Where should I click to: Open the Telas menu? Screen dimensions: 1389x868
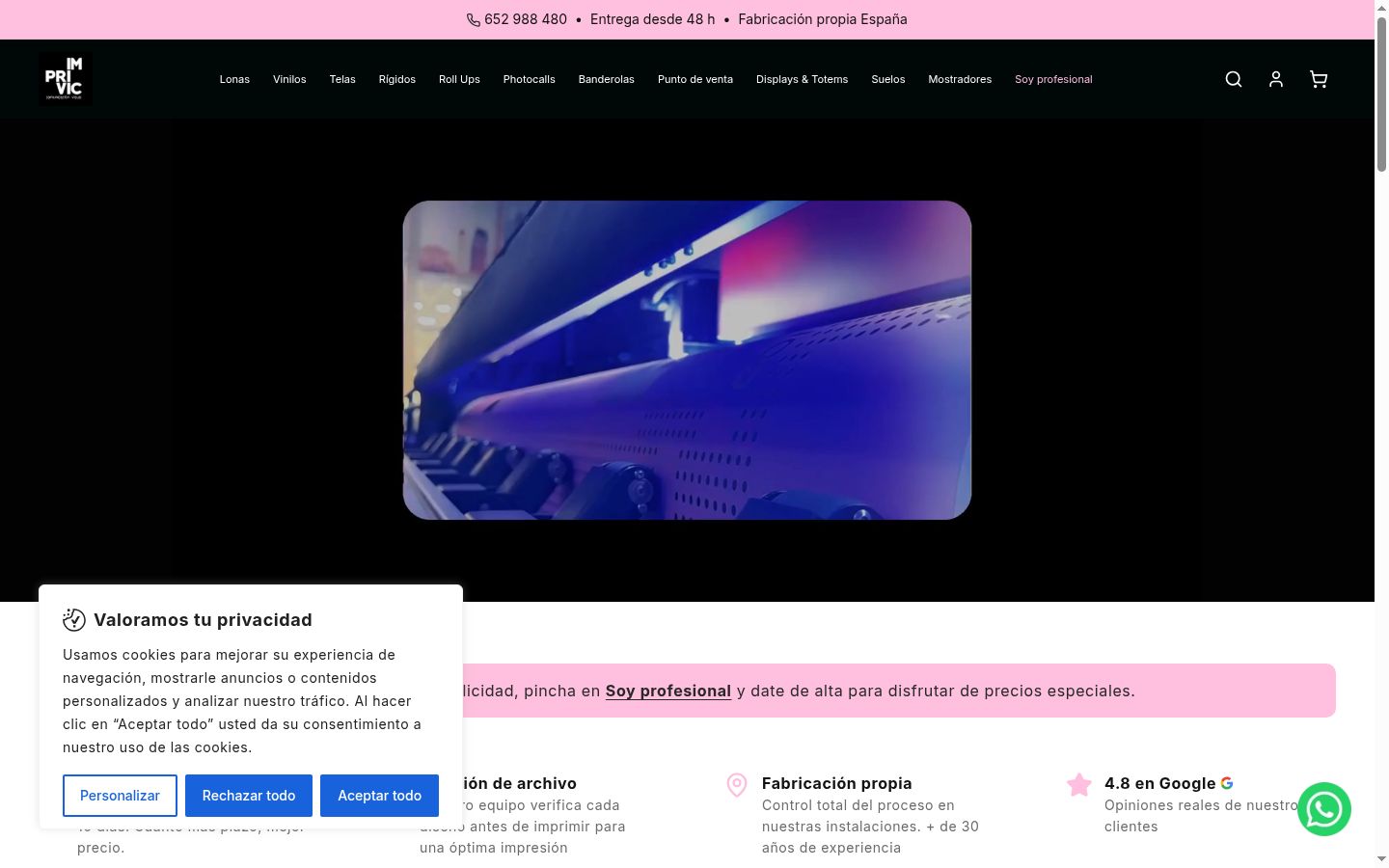(x=342, y=79)
